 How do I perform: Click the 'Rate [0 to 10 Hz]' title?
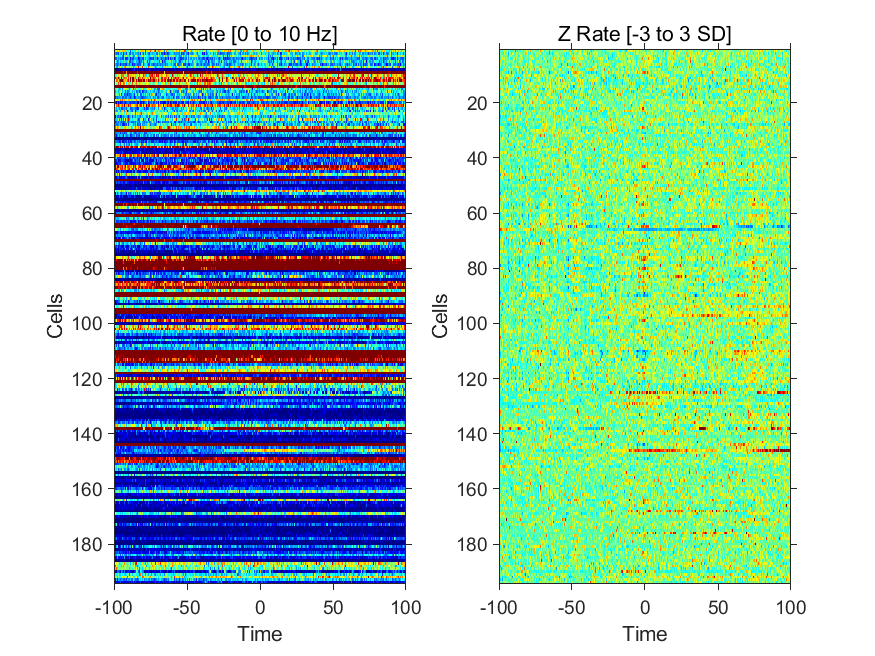coord(259,34)
